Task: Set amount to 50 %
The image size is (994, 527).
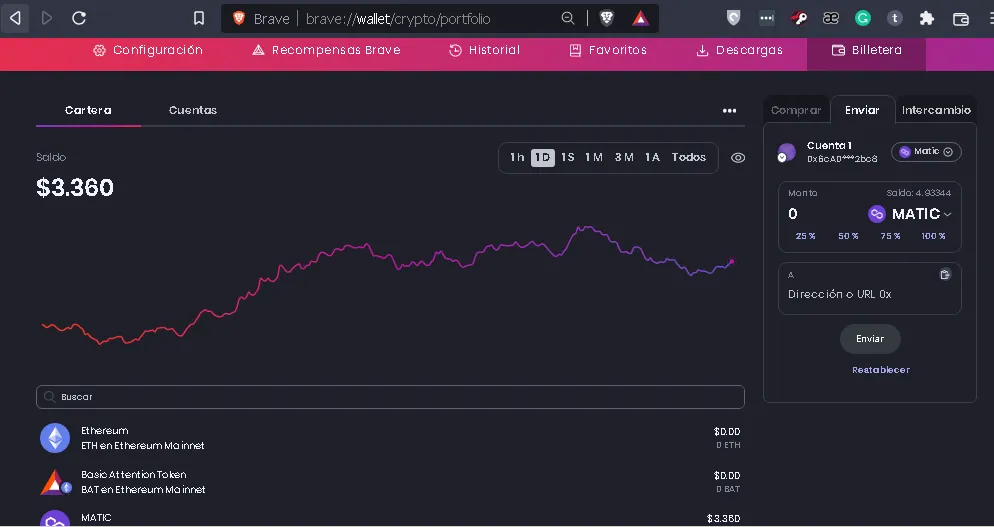Action: pyautogui.click(x=848, y=236)
